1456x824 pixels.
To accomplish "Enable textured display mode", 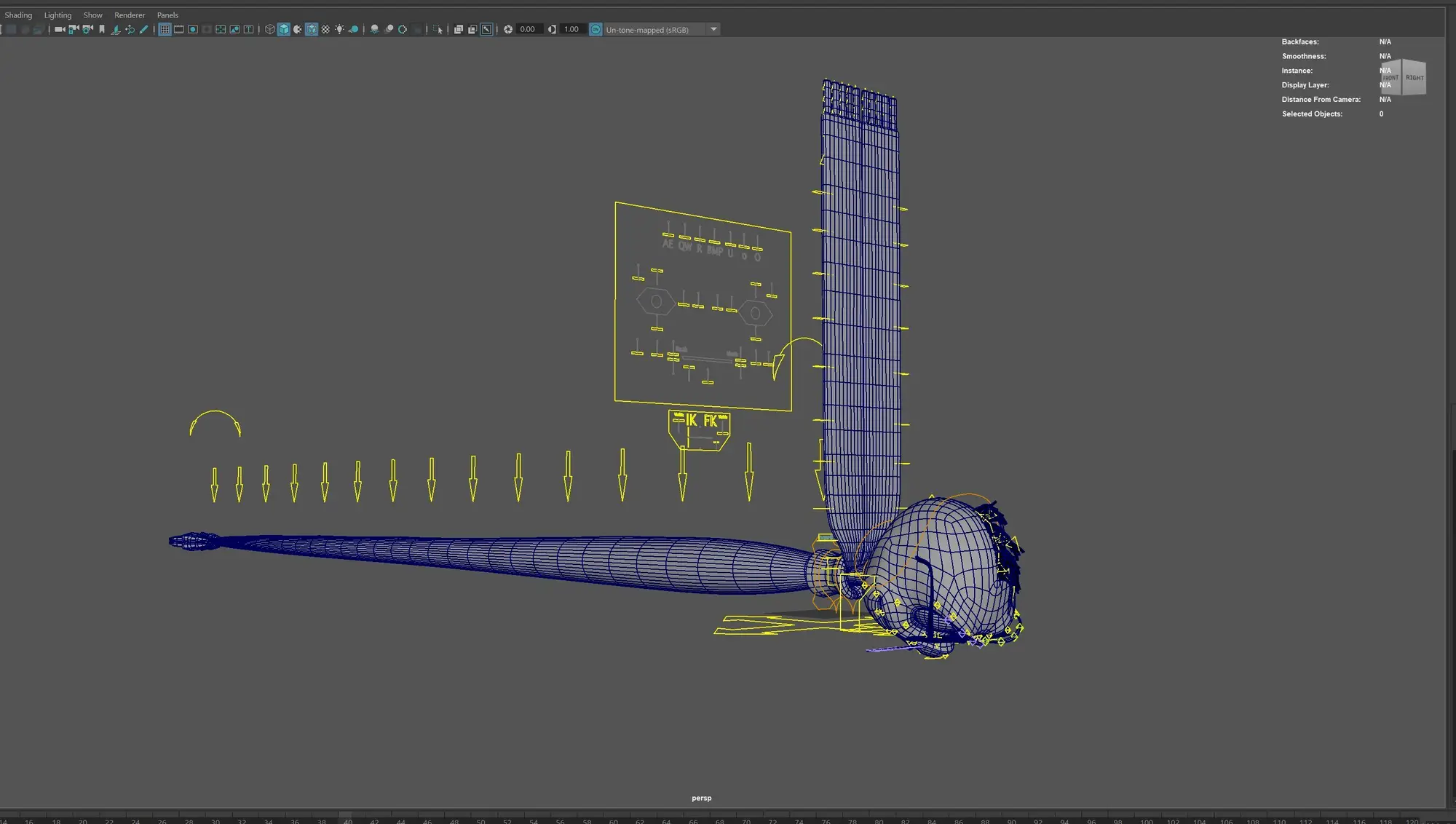I will 325,29.
